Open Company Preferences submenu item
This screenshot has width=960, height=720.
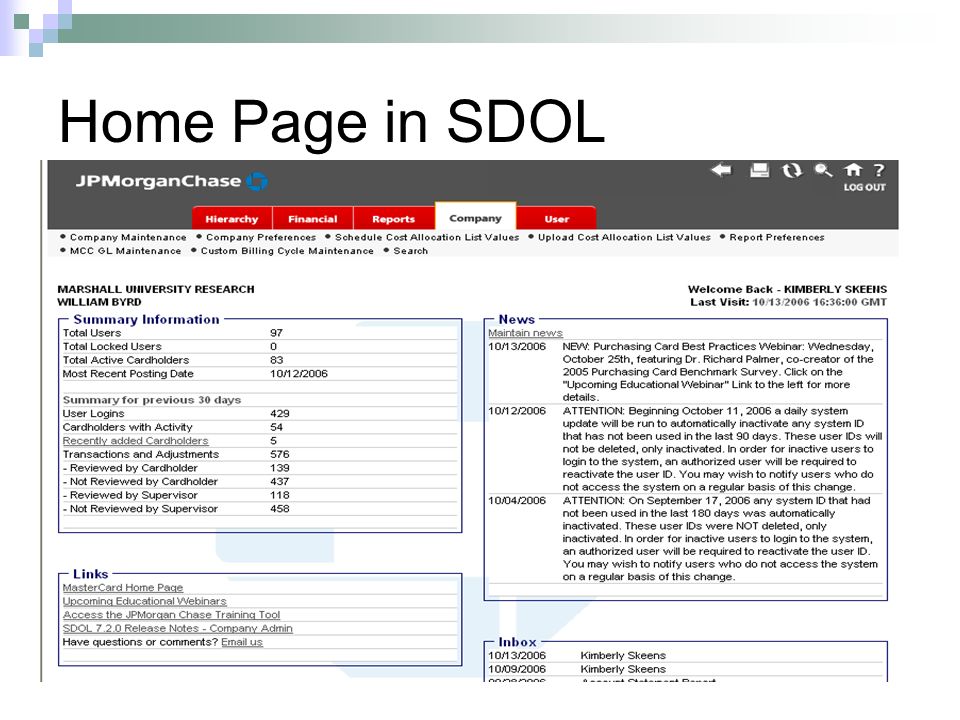[261, 237]
